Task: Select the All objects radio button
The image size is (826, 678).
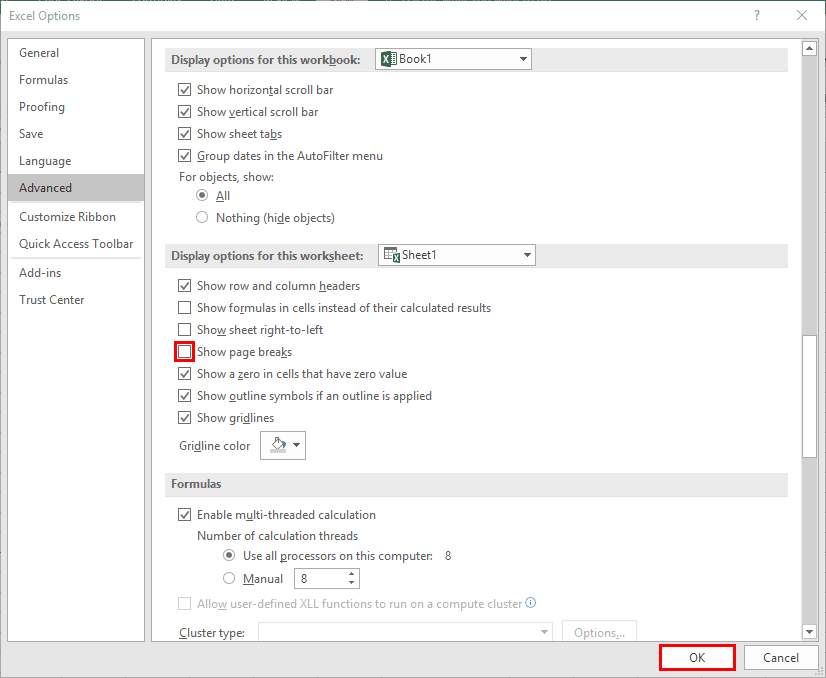Action: point(202,195)
